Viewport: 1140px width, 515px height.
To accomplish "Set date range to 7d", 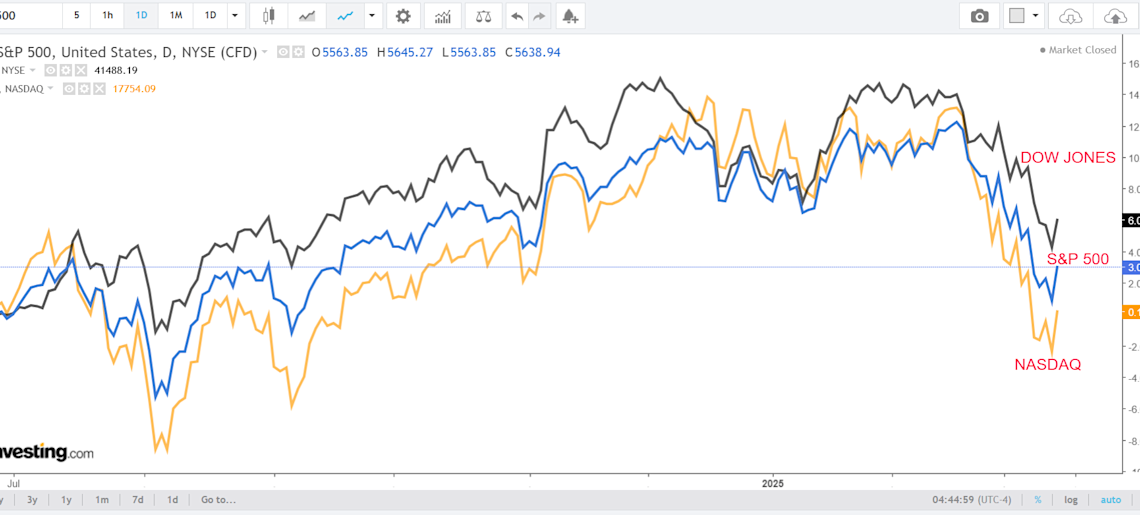I will [x=137, y=500].
